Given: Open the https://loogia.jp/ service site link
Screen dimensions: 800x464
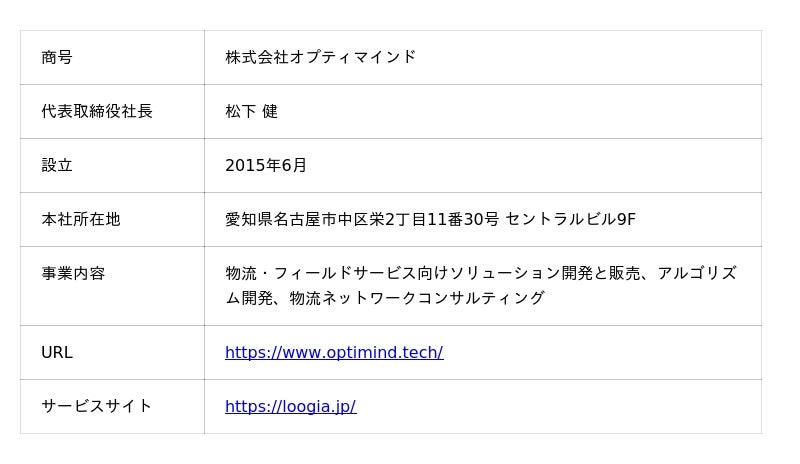Looking at the screenshot, I should tap(290, 406).
